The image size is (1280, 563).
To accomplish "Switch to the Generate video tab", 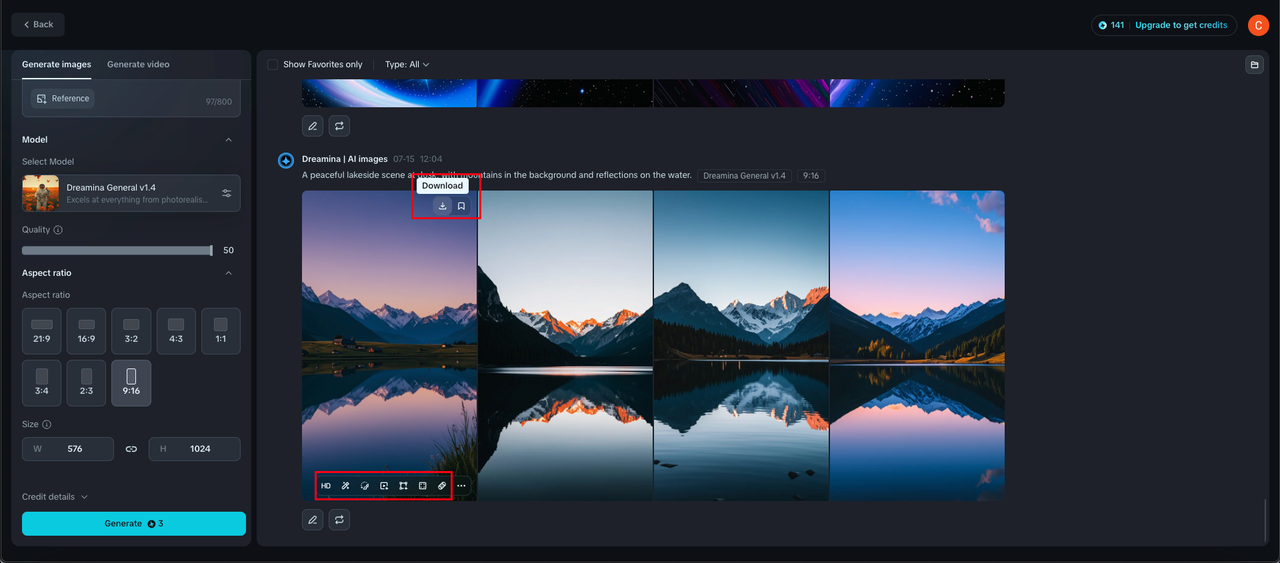I will [138, 64].
